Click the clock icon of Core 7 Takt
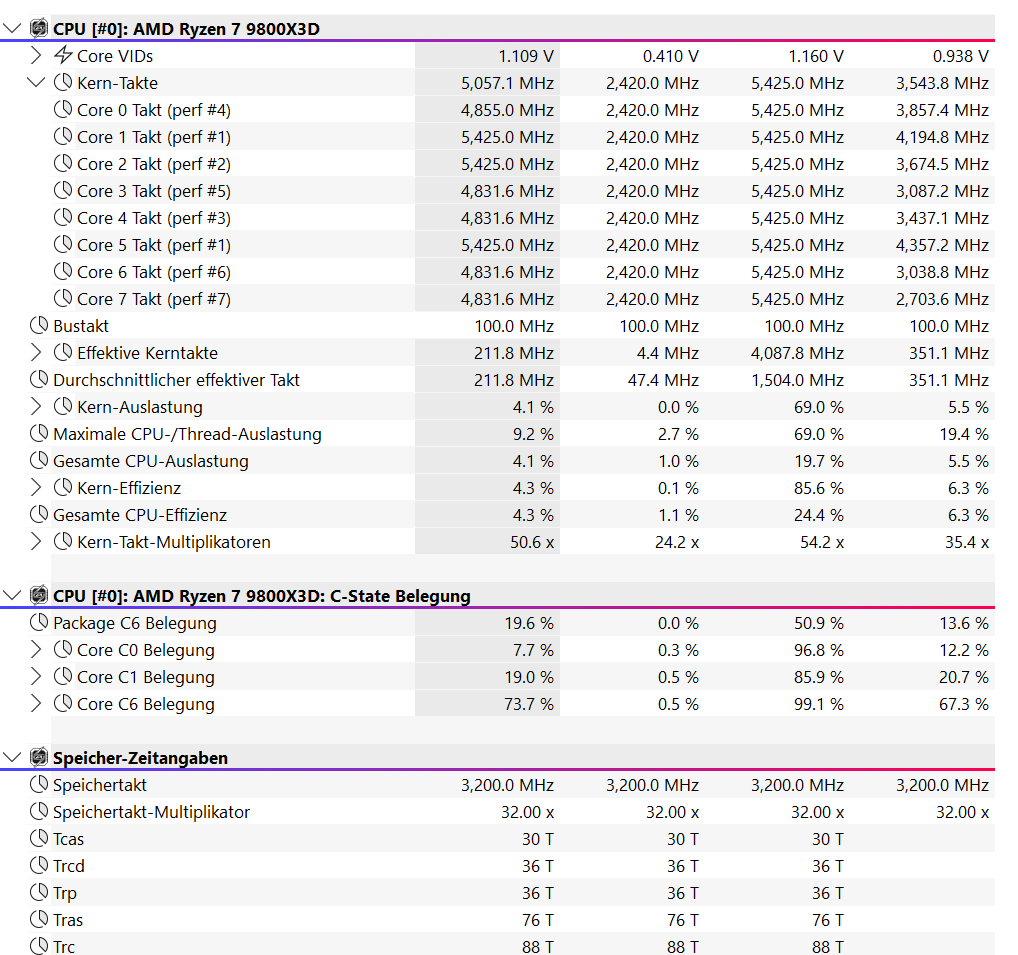The height and width of the screenshot is (955, 1018). (63, 298)
